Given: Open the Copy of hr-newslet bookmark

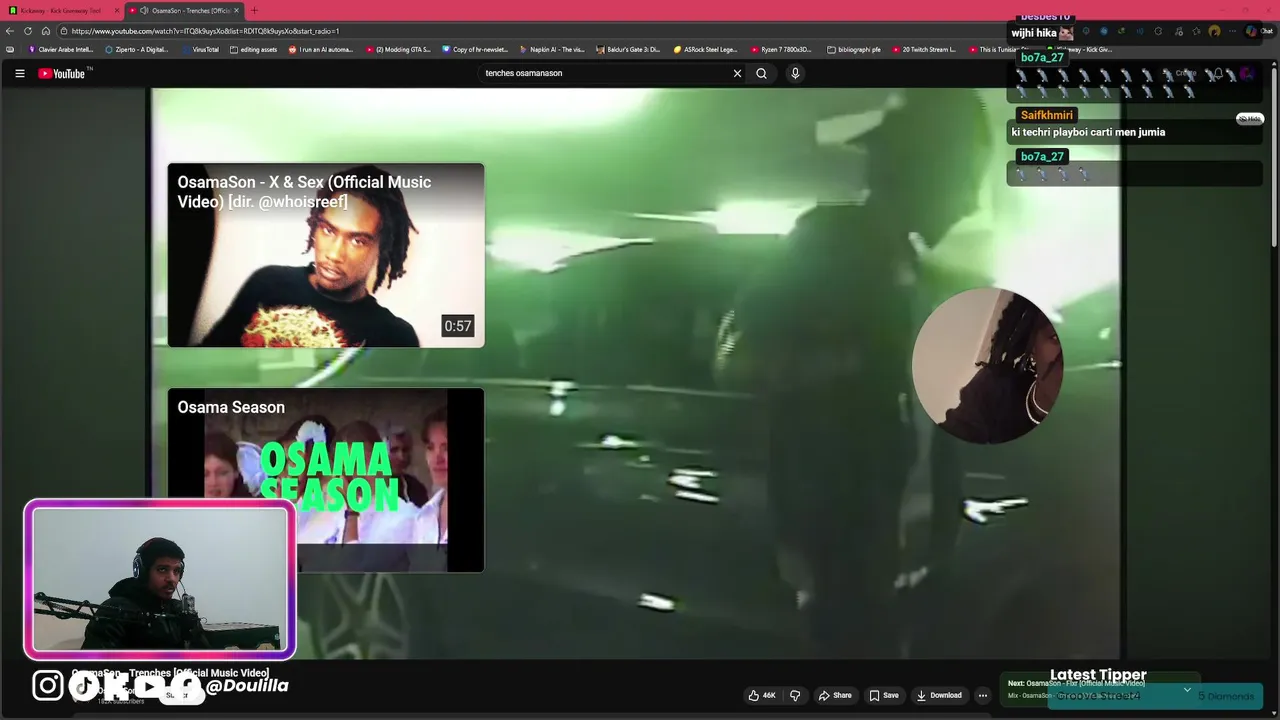Looking at the screenshot, I should 475,49.
